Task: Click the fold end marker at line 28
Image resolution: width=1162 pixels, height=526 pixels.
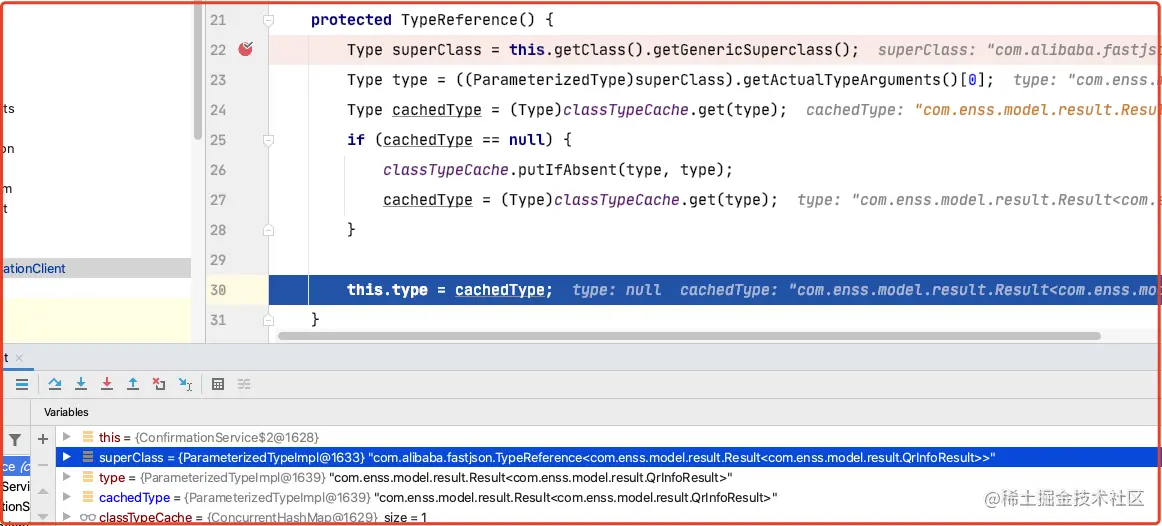Action: [269, 230]
